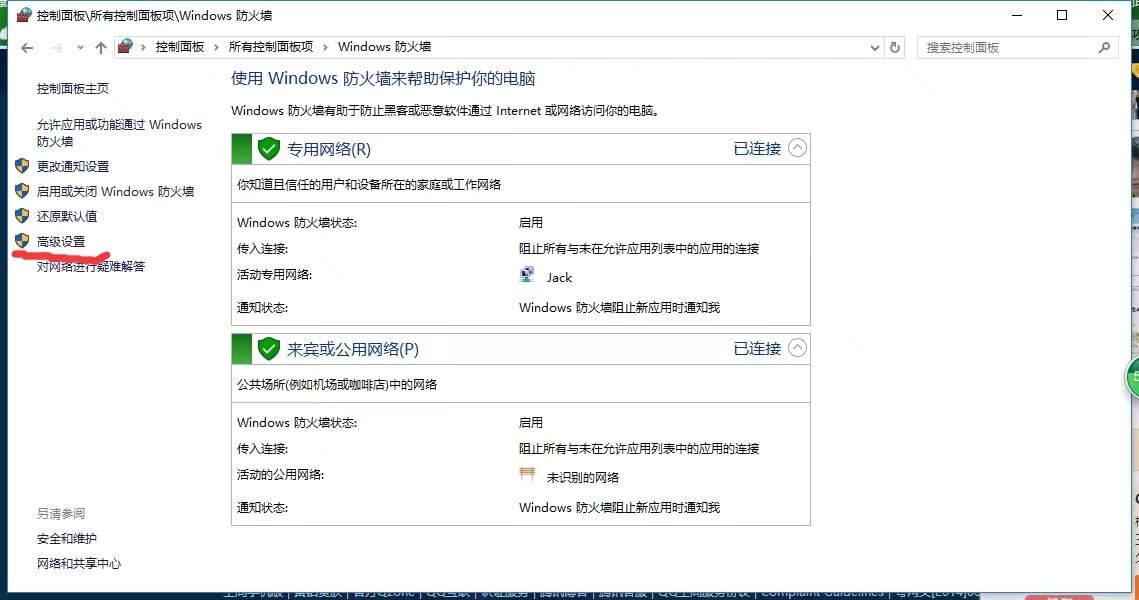Click the 已连接 status in 来宾或公用网络 header
Image resolution: width=1139 pixels, height=600 pixels.
click(757, 349)
